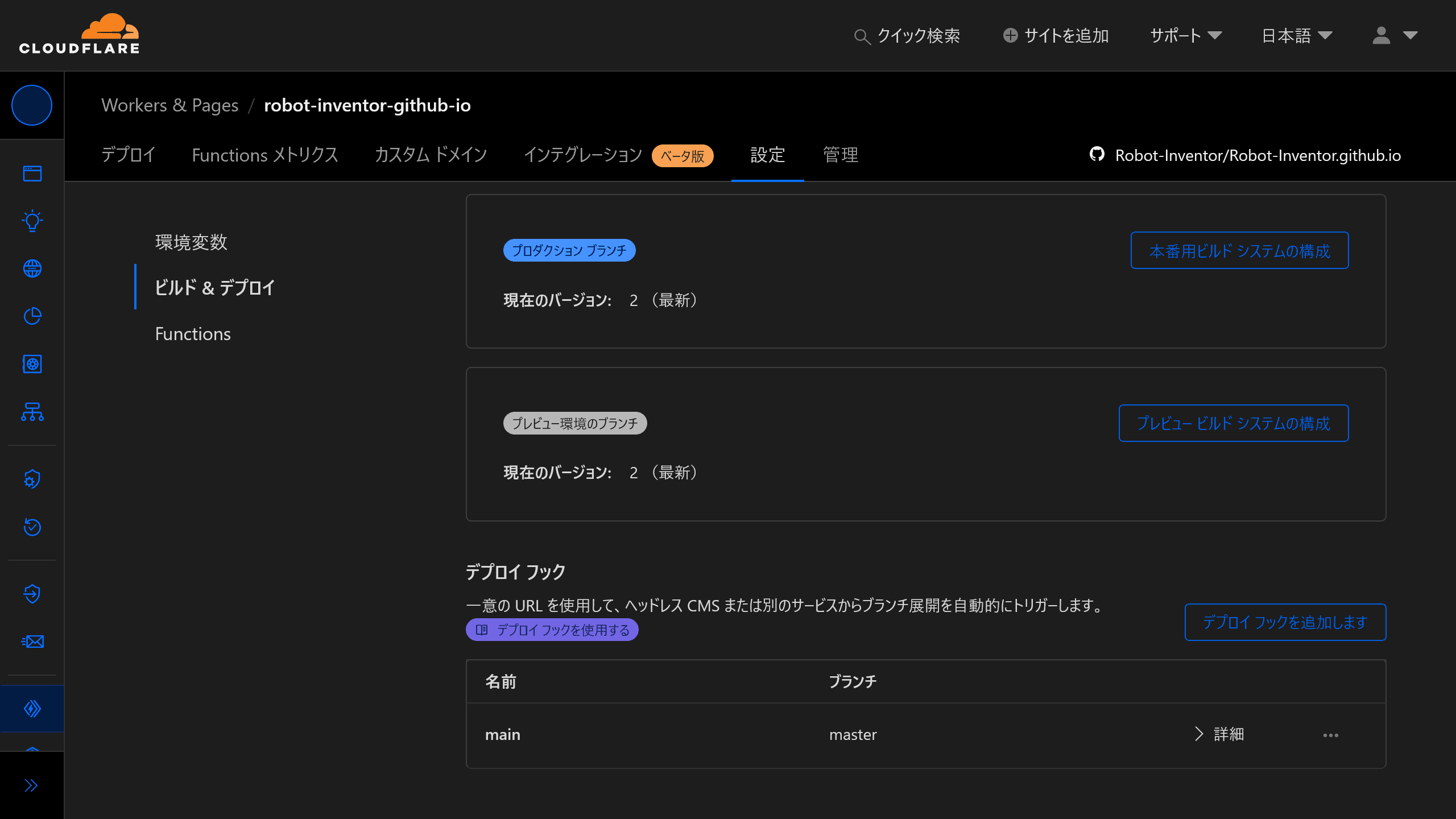The width and height of the screenshot is (1456, 819).
Task: Open the shield with gear sidebar icon
Action: 32,479
